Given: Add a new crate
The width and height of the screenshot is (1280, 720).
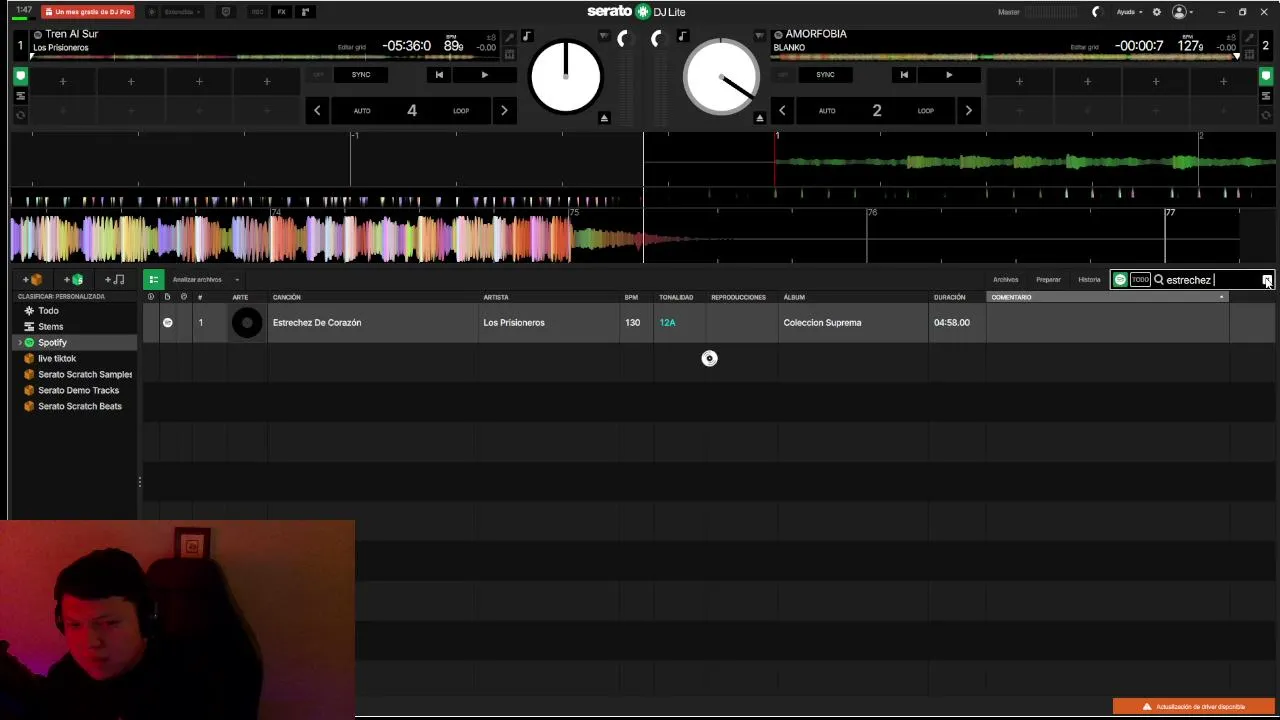Looking at the screenshot, I should [33, 280].
